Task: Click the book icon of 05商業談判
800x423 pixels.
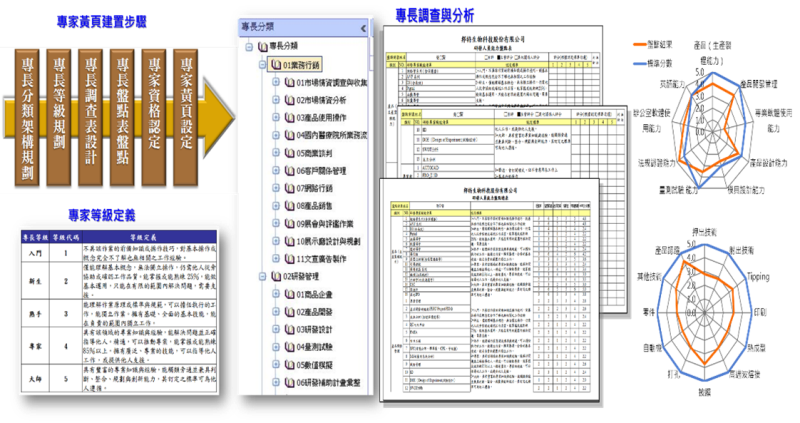Action: click(289, 153)
